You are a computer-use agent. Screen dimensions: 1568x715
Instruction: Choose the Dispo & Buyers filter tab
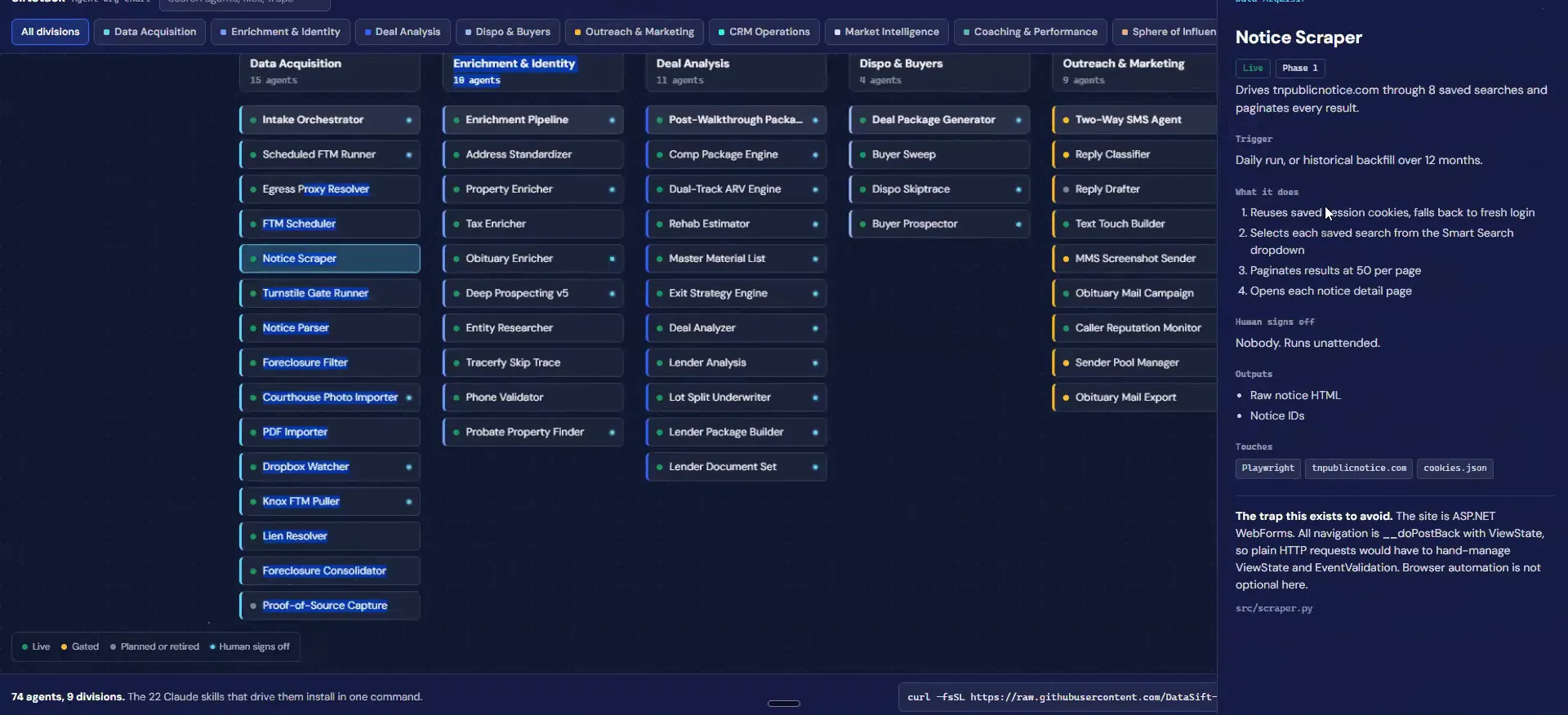(507, 32)
